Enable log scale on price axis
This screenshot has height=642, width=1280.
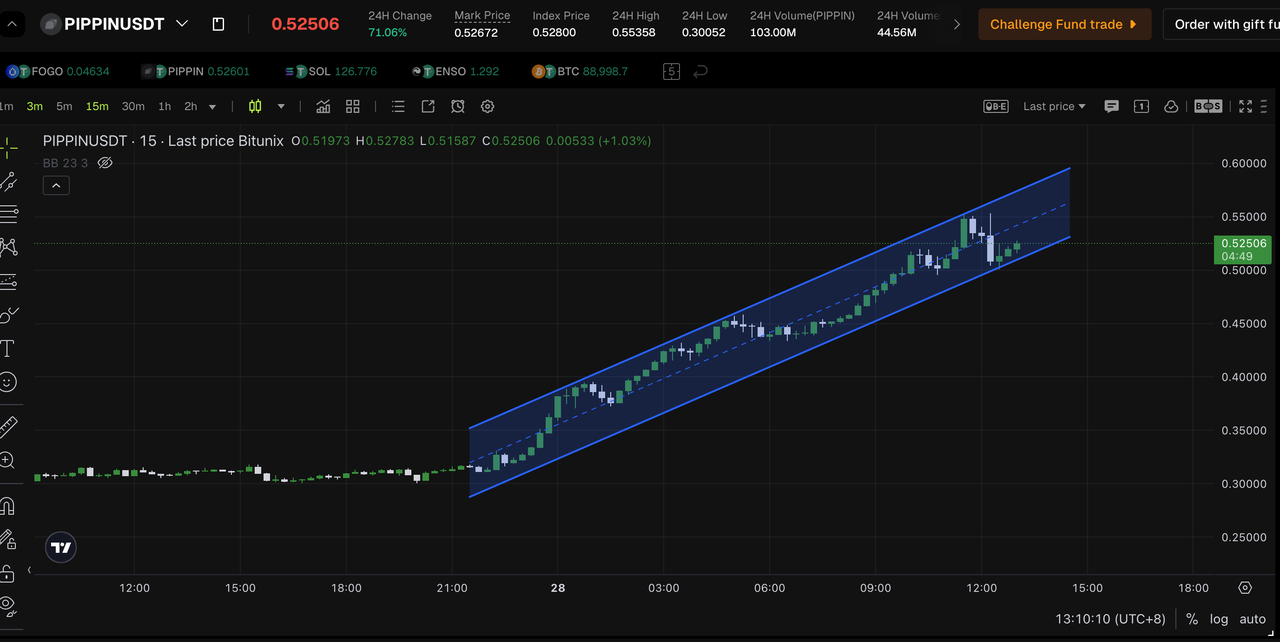tap(1219, 619)
